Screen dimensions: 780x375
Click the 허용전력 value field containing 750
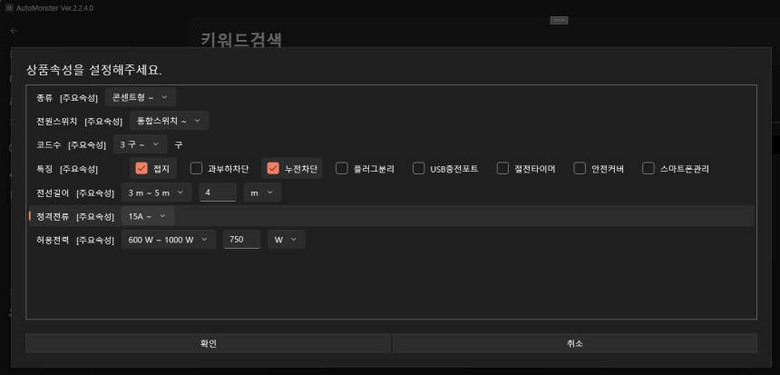coord(242,240)
